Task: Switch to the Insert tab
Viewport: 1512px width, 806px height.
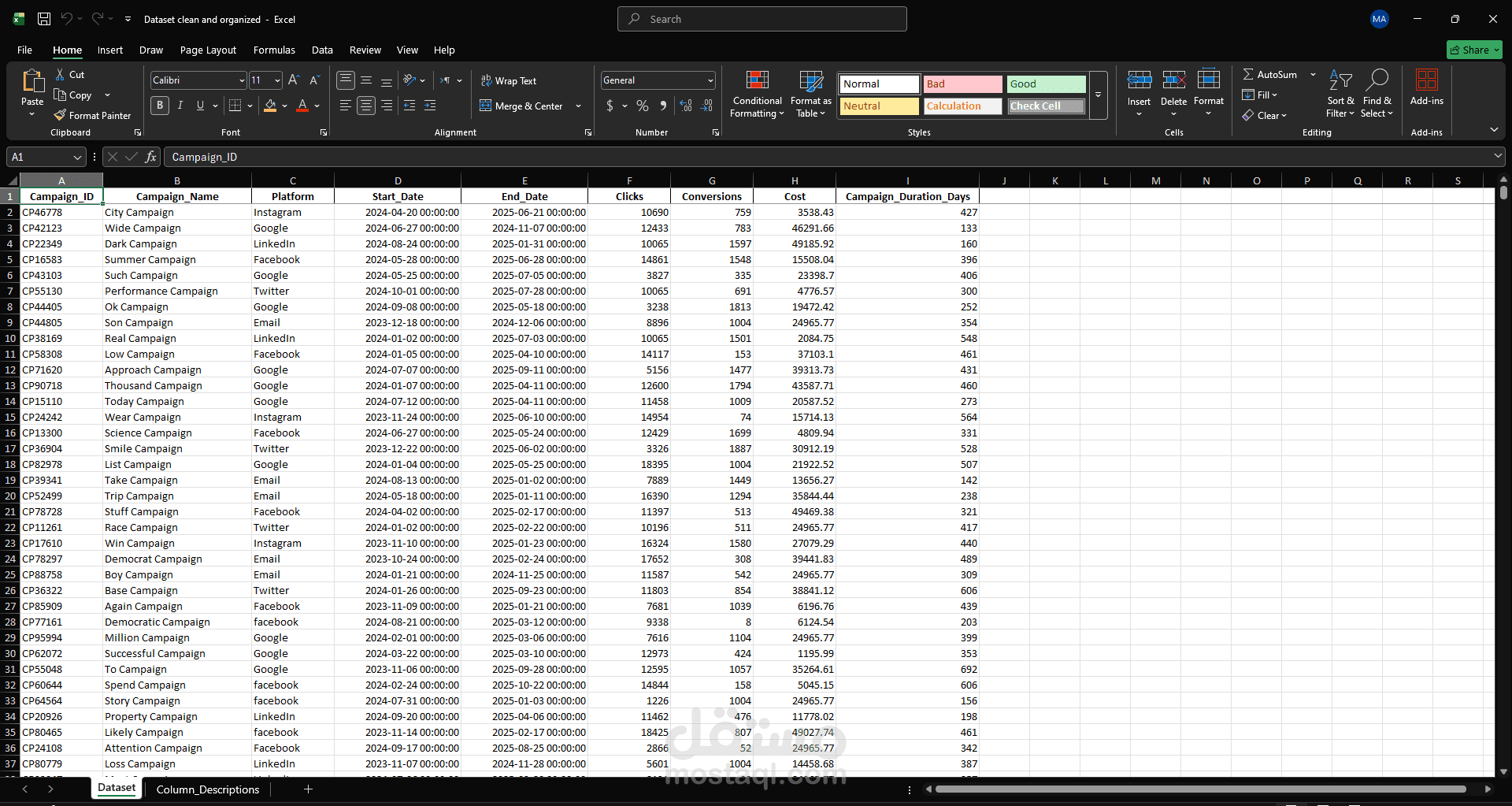Action: pos(110,50)
